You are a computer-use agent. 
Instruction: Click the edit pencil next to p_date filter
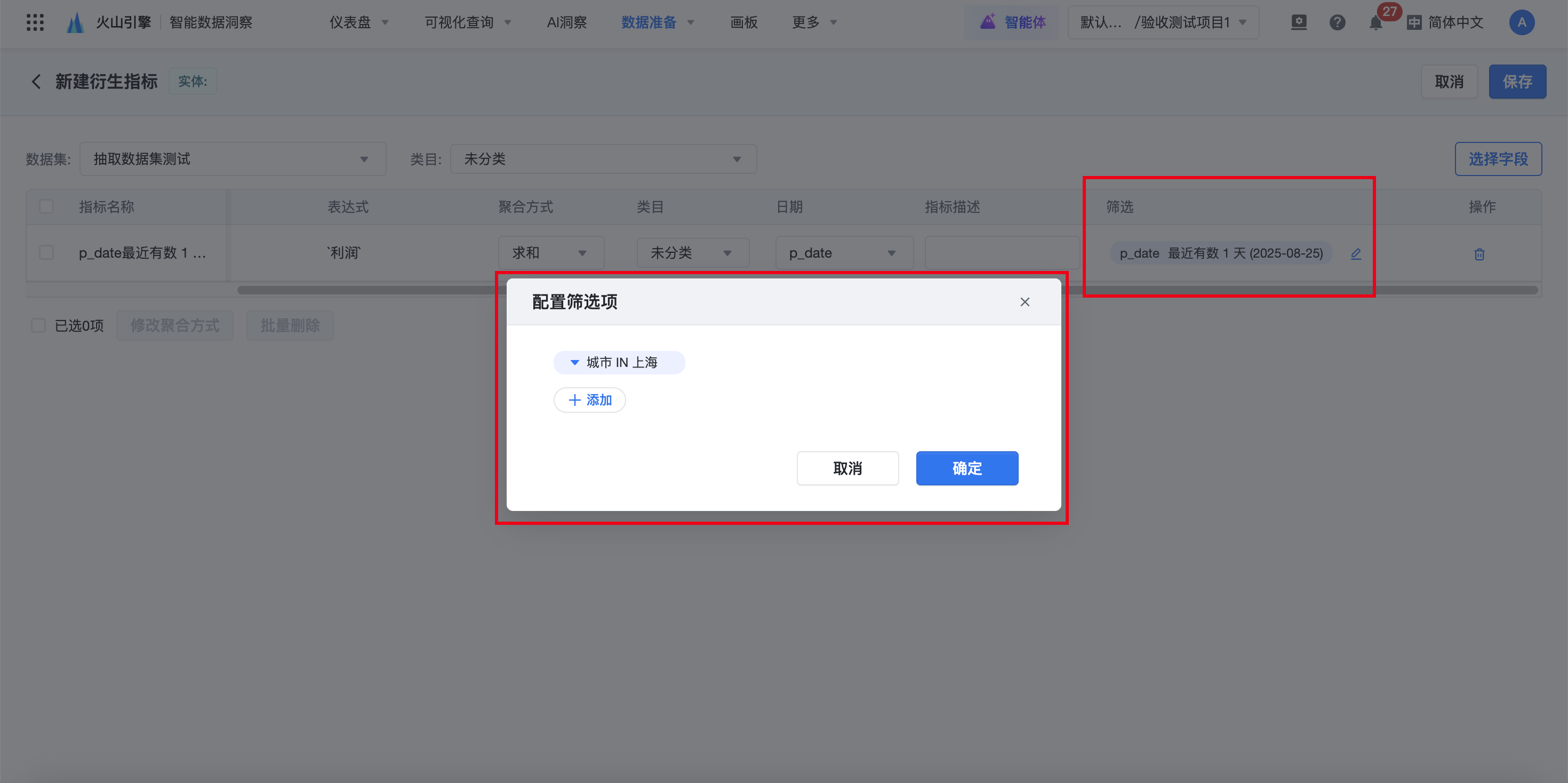click(x=1356, y=254)
